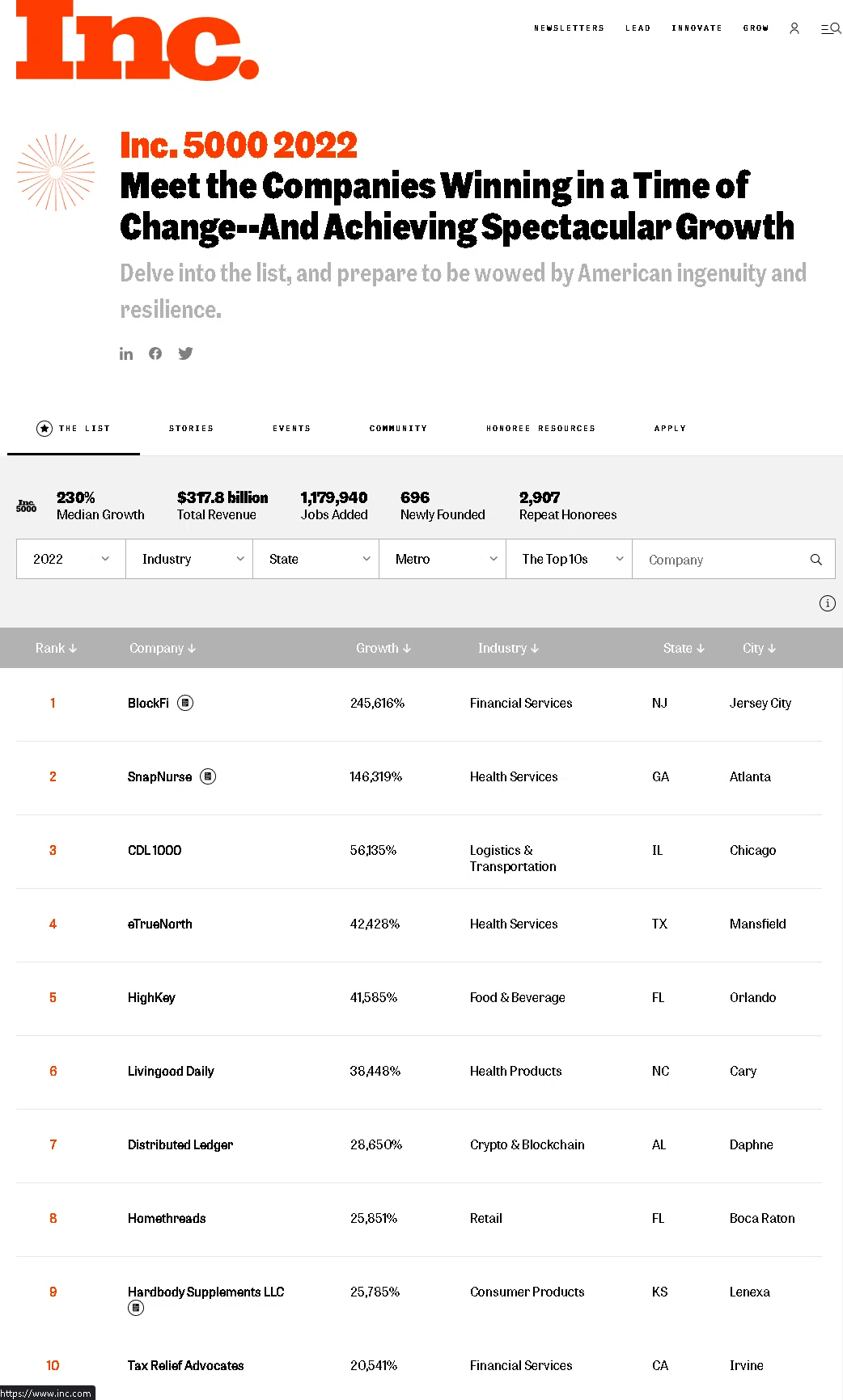Open the Community tab
Screen dimensions: 843x1400
(x=398, y=429)
